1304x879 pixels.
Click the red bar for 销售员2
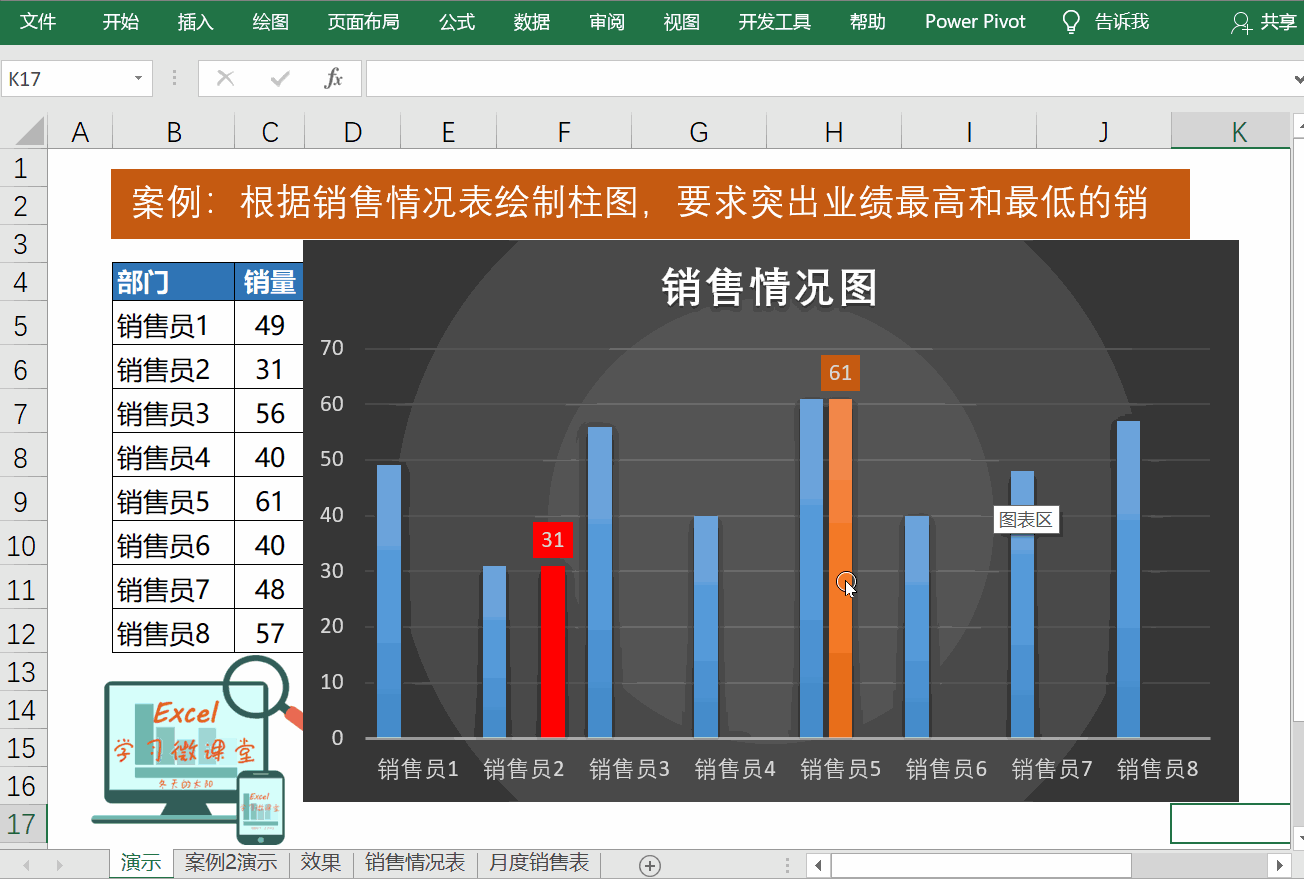[553, 652]
